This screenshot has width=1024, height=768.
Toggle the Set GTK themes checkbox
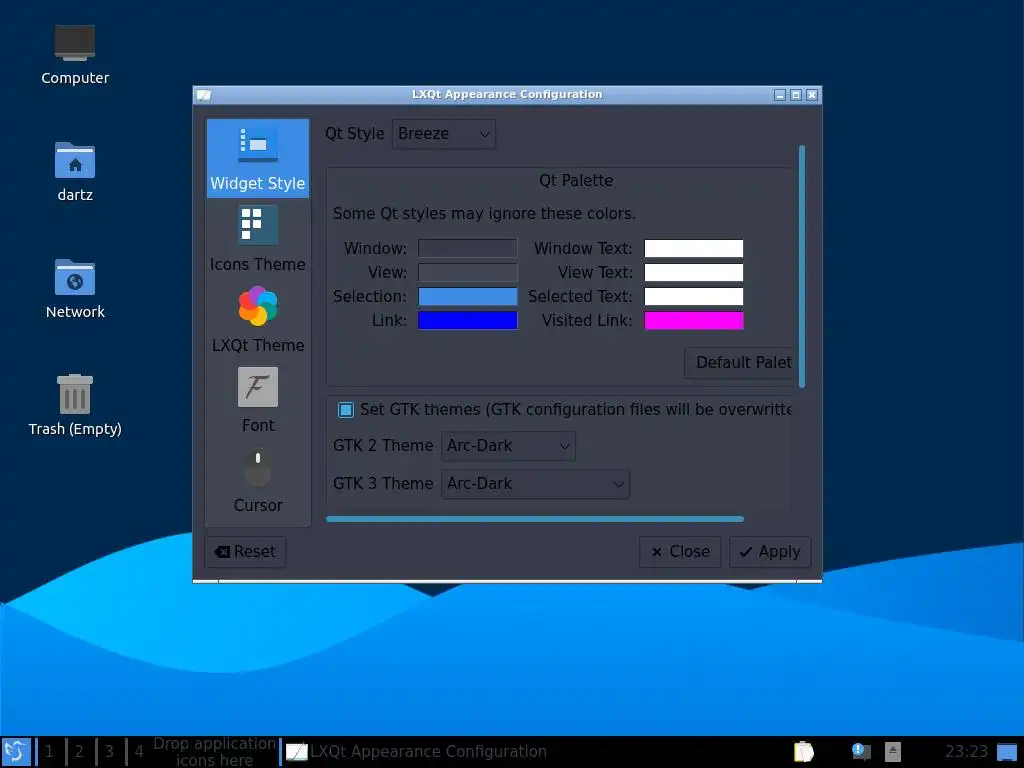click(x=345, y=409)
